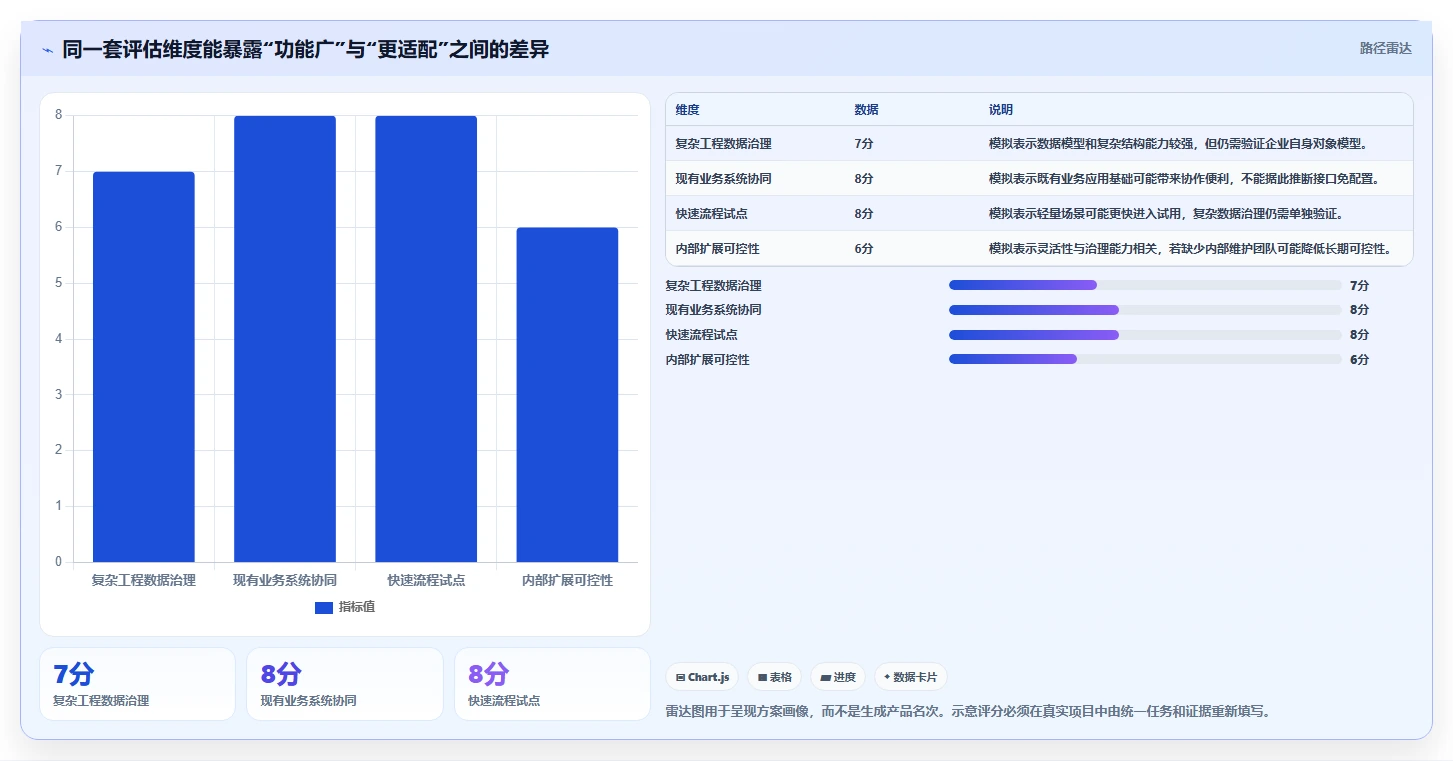Click the 复杂工程数据治理 progress bar
This screenshot has height=761, width=1453.
click(1145, 285)
